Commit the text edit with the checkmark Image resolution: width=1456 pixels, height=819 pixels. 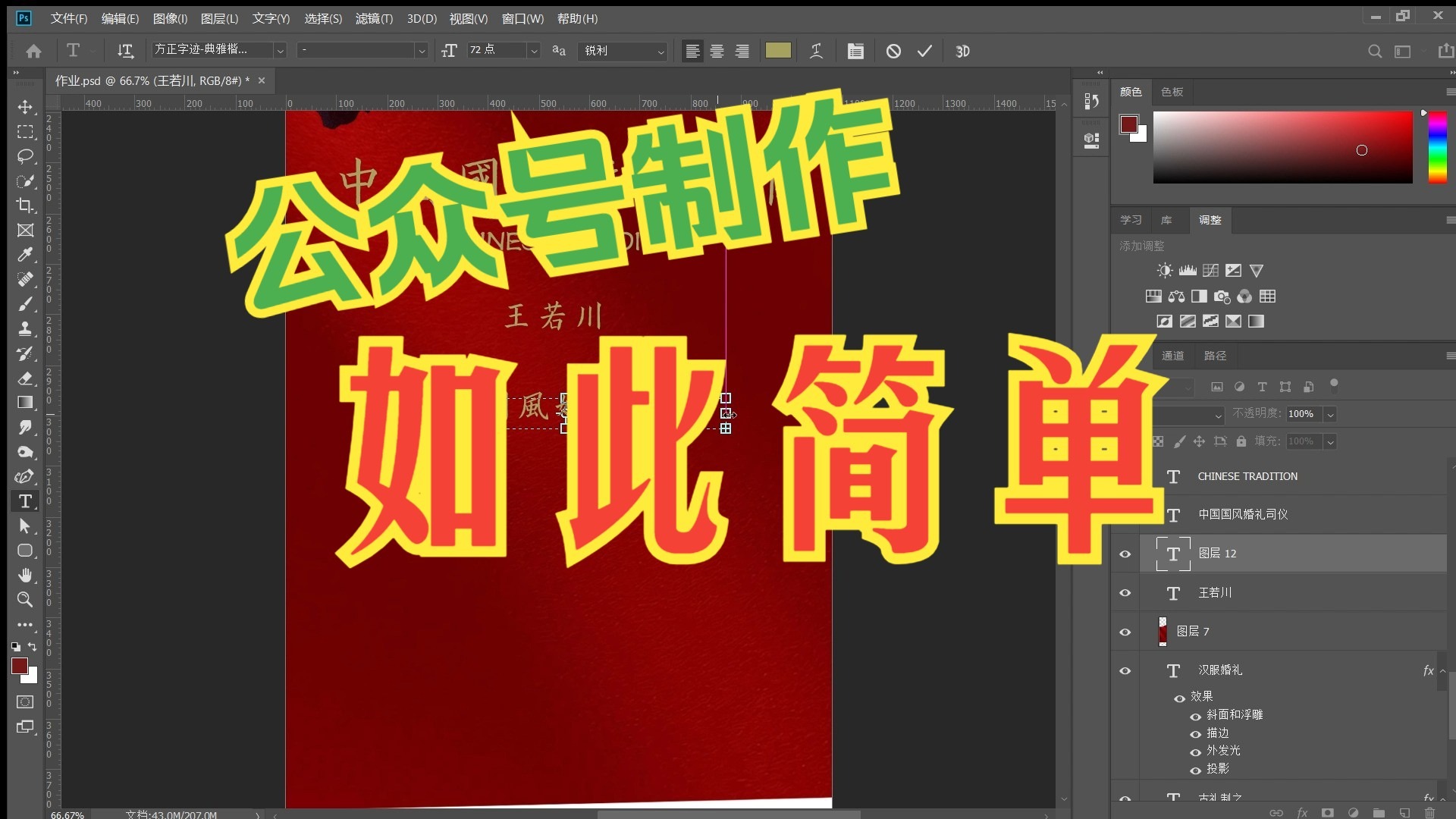(x=924, y=51)
